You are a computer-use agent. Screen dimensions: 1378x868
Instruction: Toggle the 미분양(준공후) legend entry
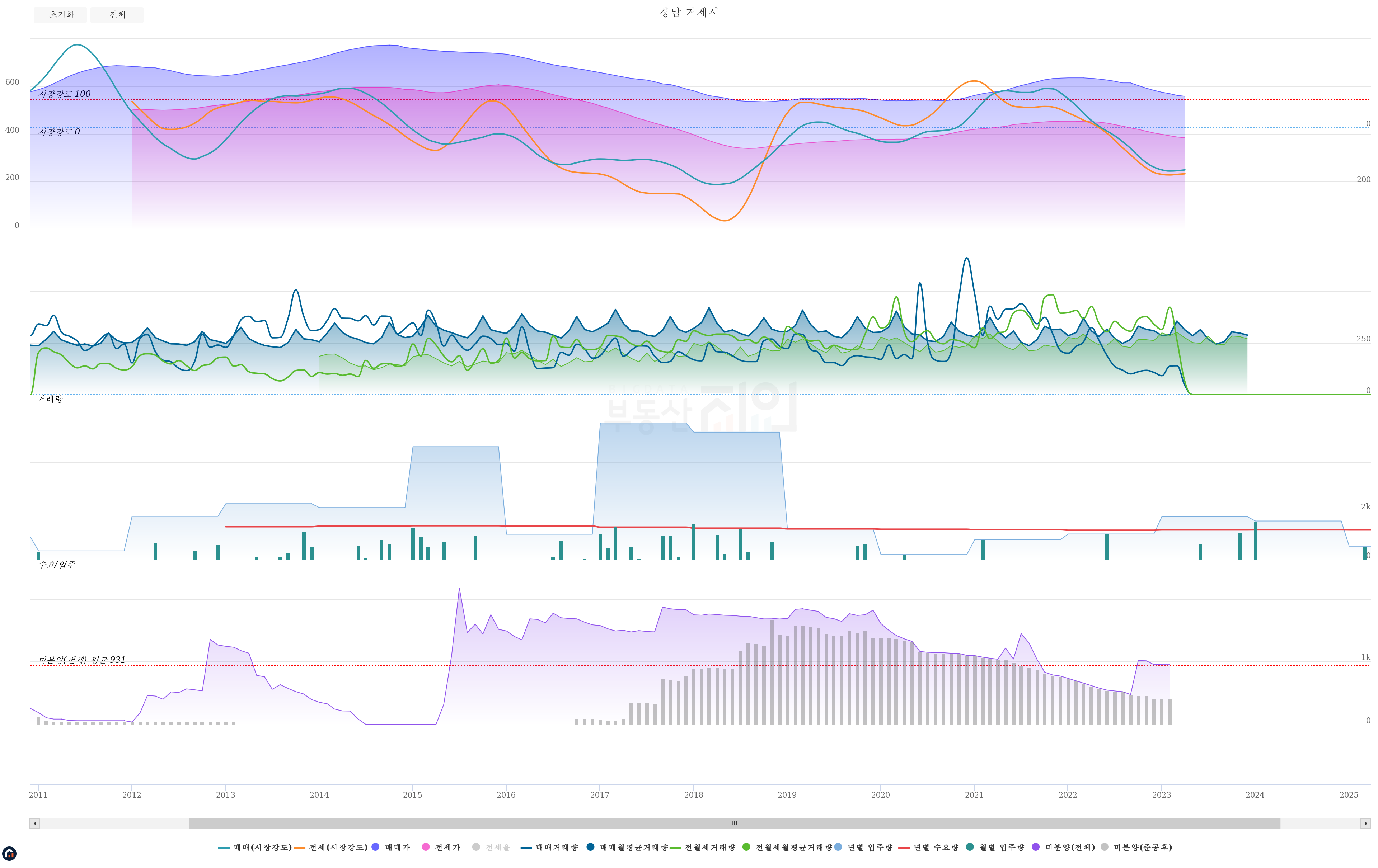click(x=1136, y=848)
